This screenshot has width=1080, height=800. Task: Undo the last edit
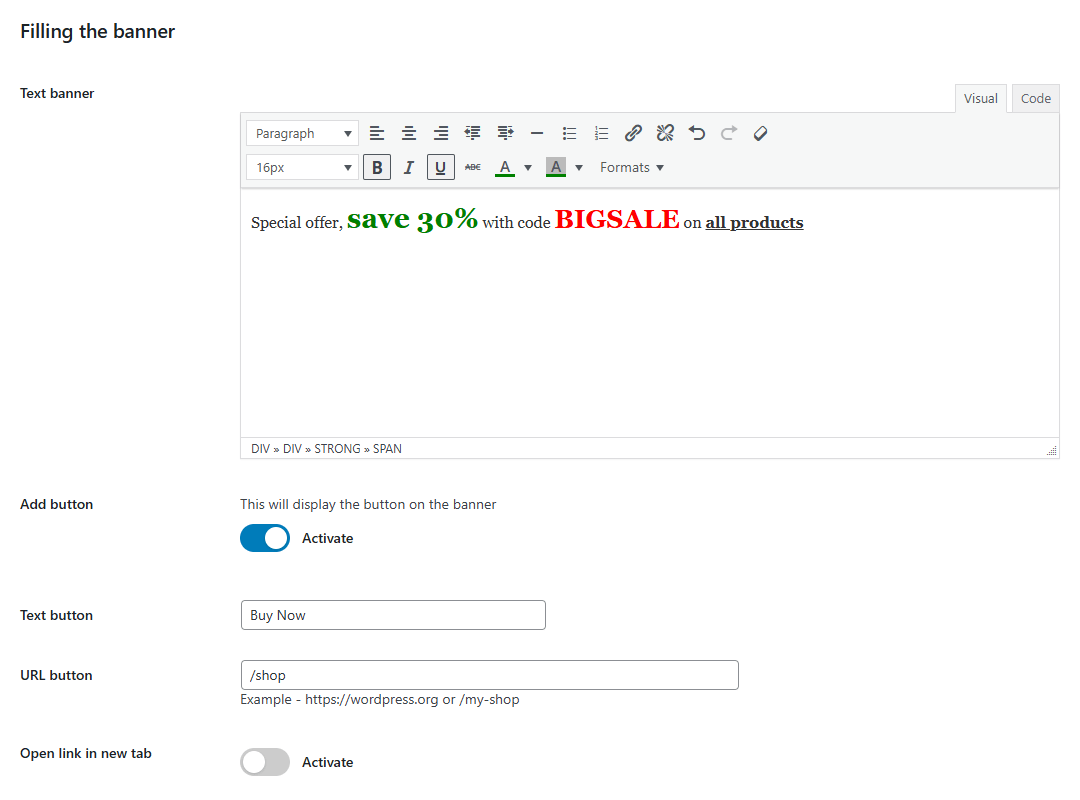point(697,133)
